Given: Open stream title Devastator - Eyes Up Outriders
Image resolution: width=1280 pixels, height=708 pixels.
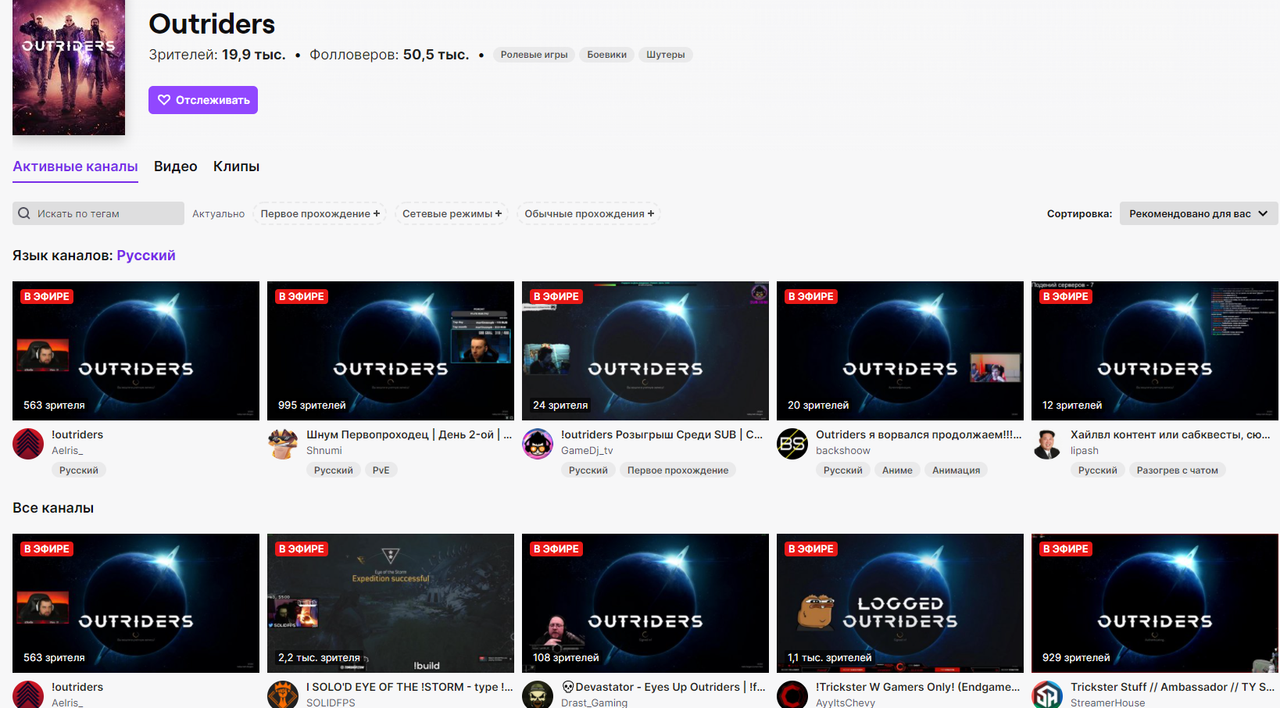Looking at the screenshot, I should pos(663,687).
